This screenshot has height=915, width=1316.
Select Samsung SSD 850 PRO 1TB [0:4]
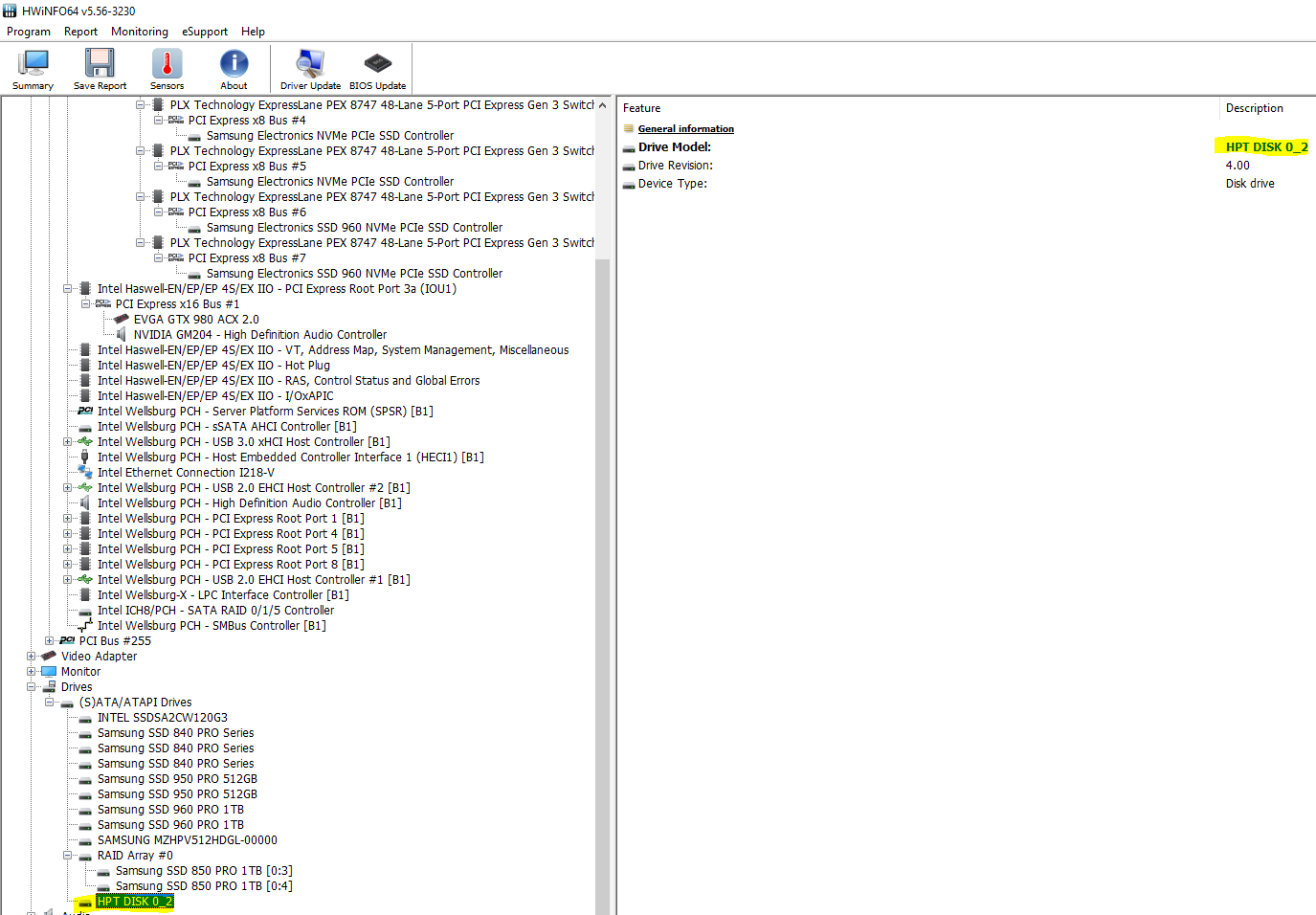tap(204, 886)
